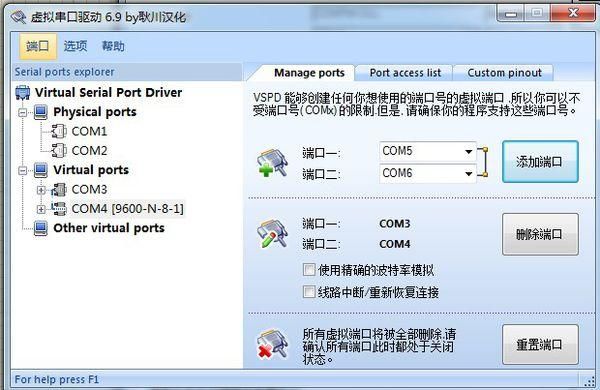
Task: Select Virtual ports tree label
Action: tap(91, 170)
